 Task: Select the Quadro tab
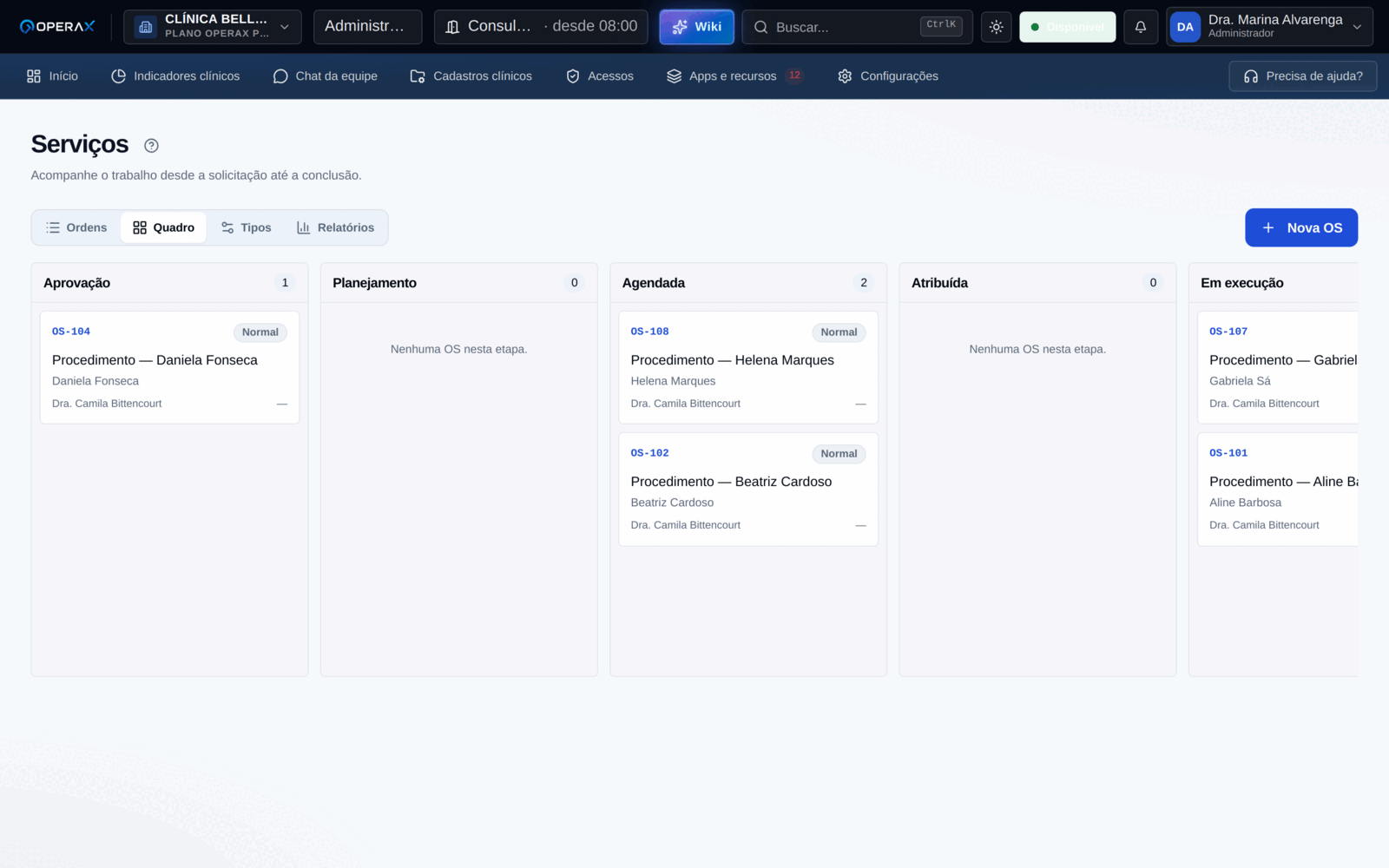point(163,227)
